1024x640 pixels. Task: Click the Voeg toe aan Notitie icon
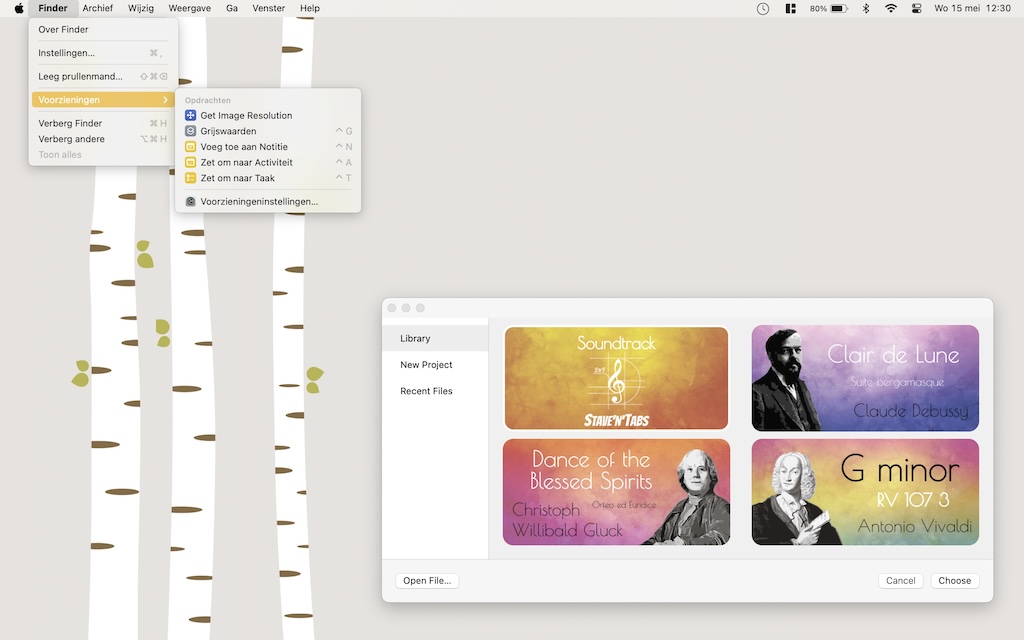(x=191, y=147)
